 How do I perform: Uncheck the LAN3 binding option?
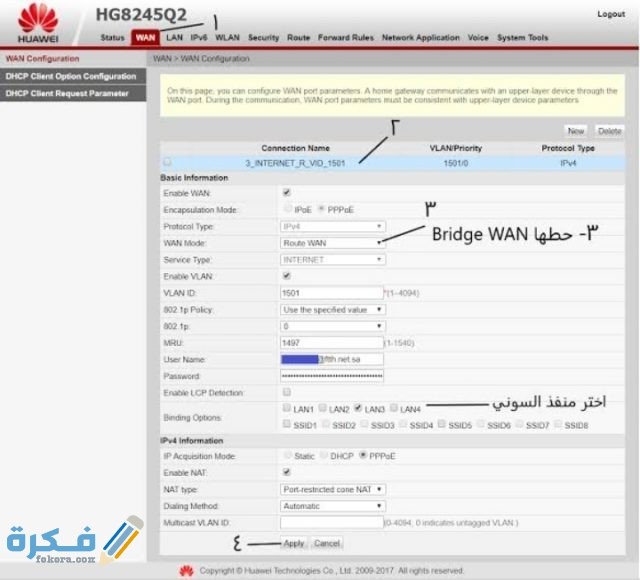point(358,408)
